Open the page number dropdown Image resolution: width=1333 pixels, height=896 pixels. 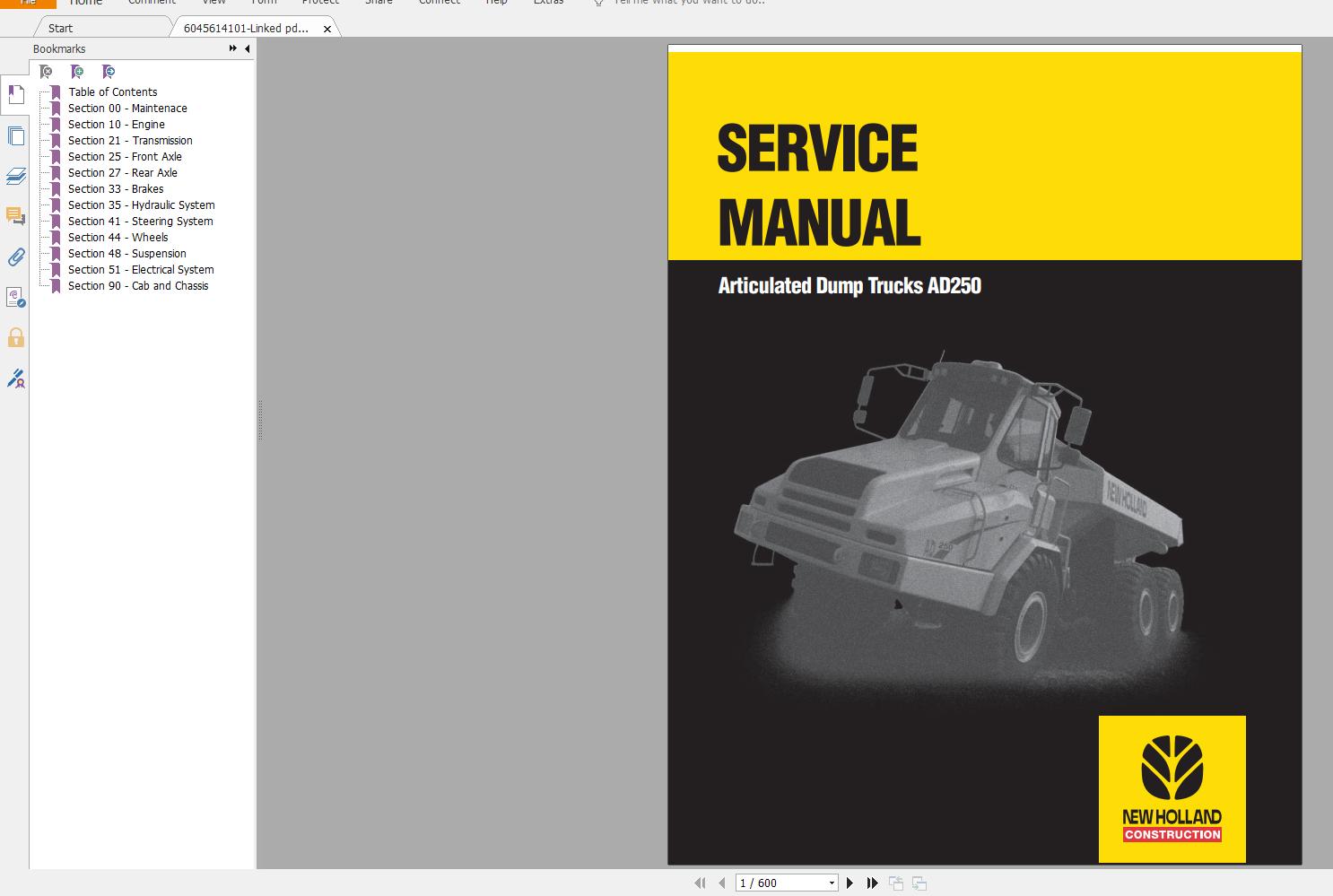coord(830,883)
